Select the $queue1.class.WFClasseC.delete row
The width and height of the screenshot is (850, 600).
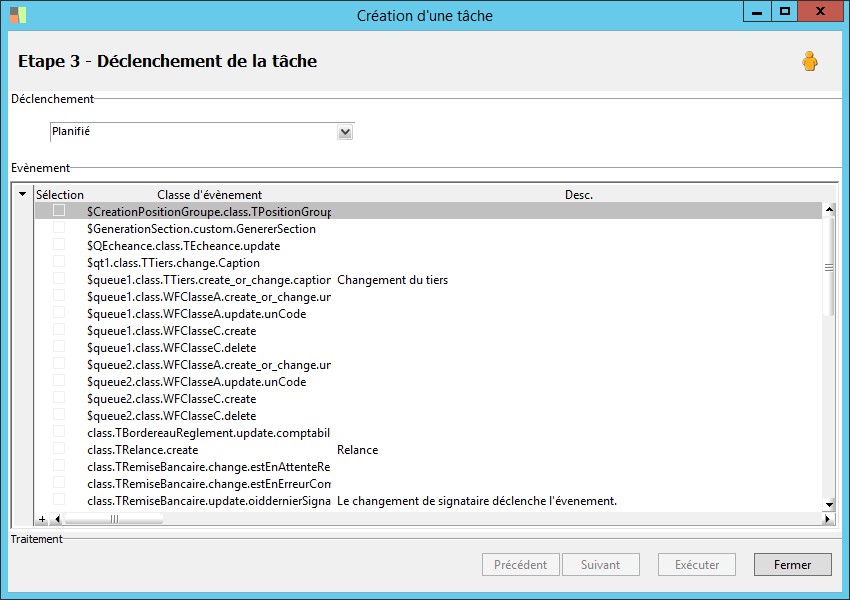pos(428,348)
